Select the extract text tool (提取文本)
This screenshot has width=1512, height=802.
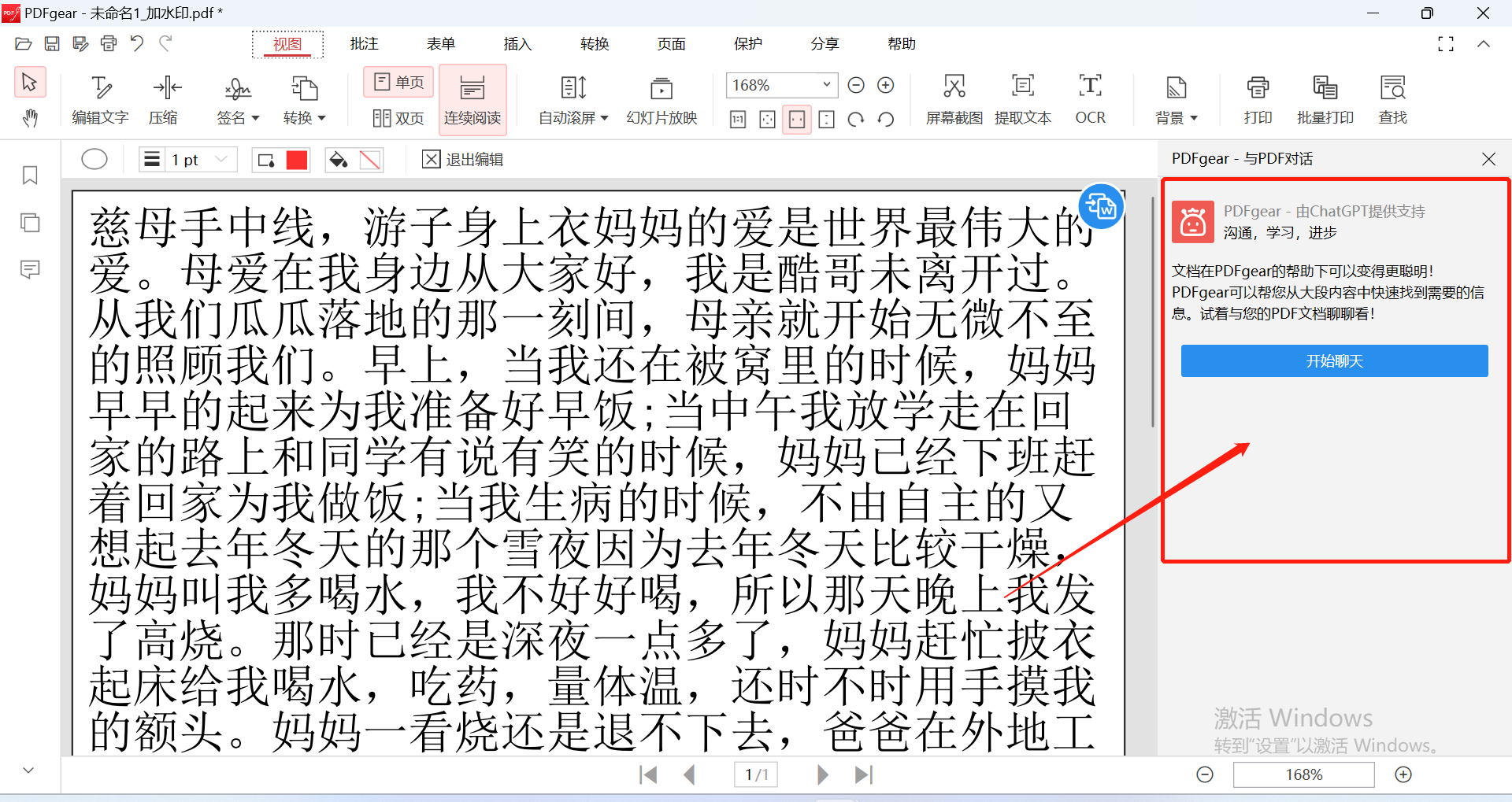(x=1022, y=87)
